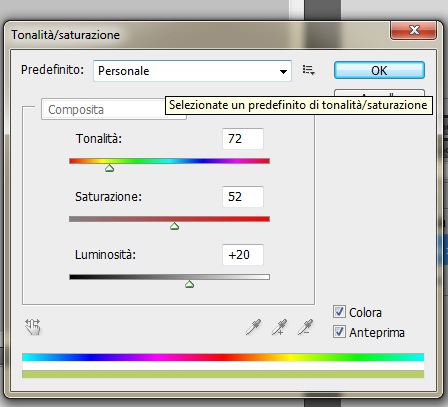Click the top rainbow color bar

tap(223, 357)
